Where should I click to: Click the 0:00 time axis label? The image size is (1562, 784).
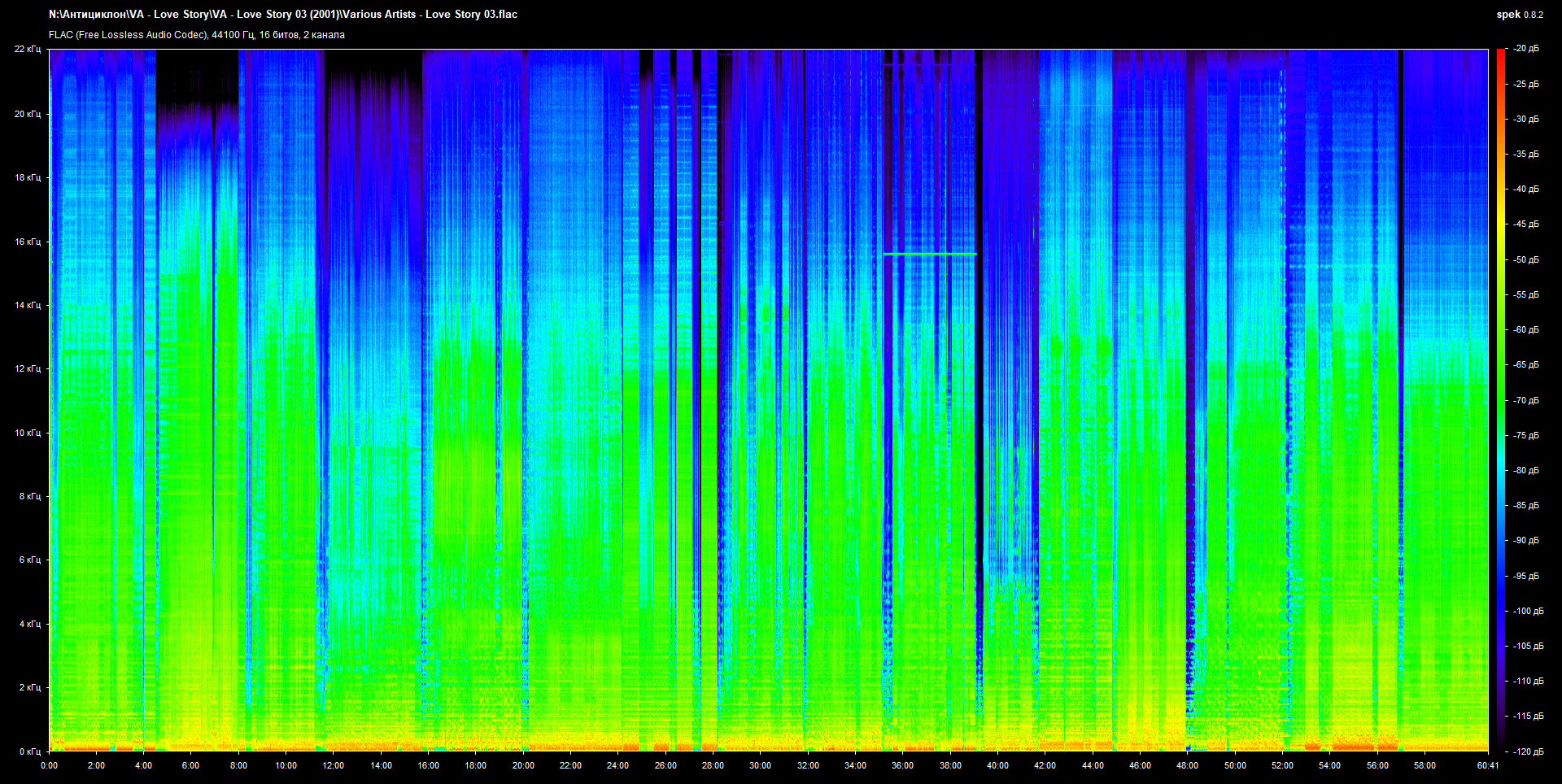(49, 765)
